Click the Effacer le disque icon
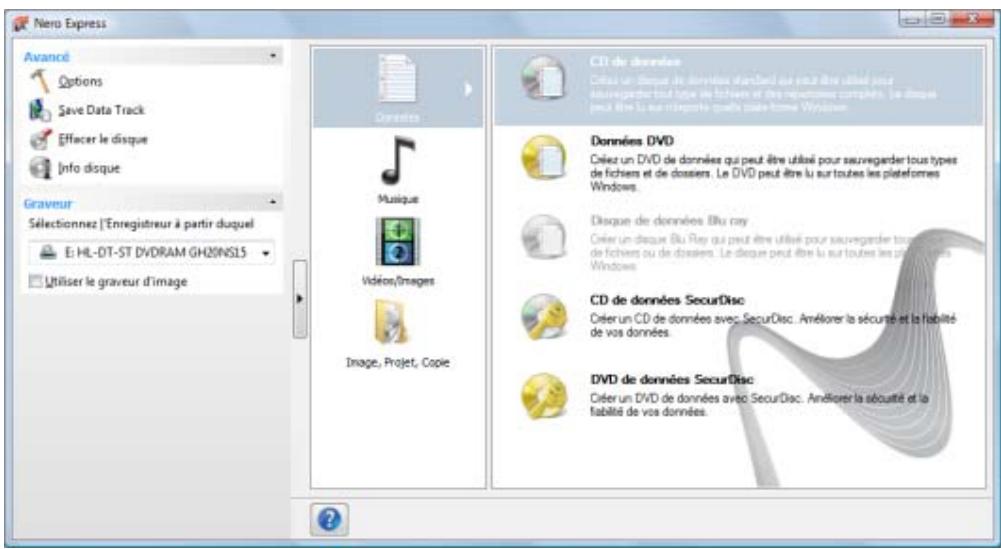 coord(40,139)
